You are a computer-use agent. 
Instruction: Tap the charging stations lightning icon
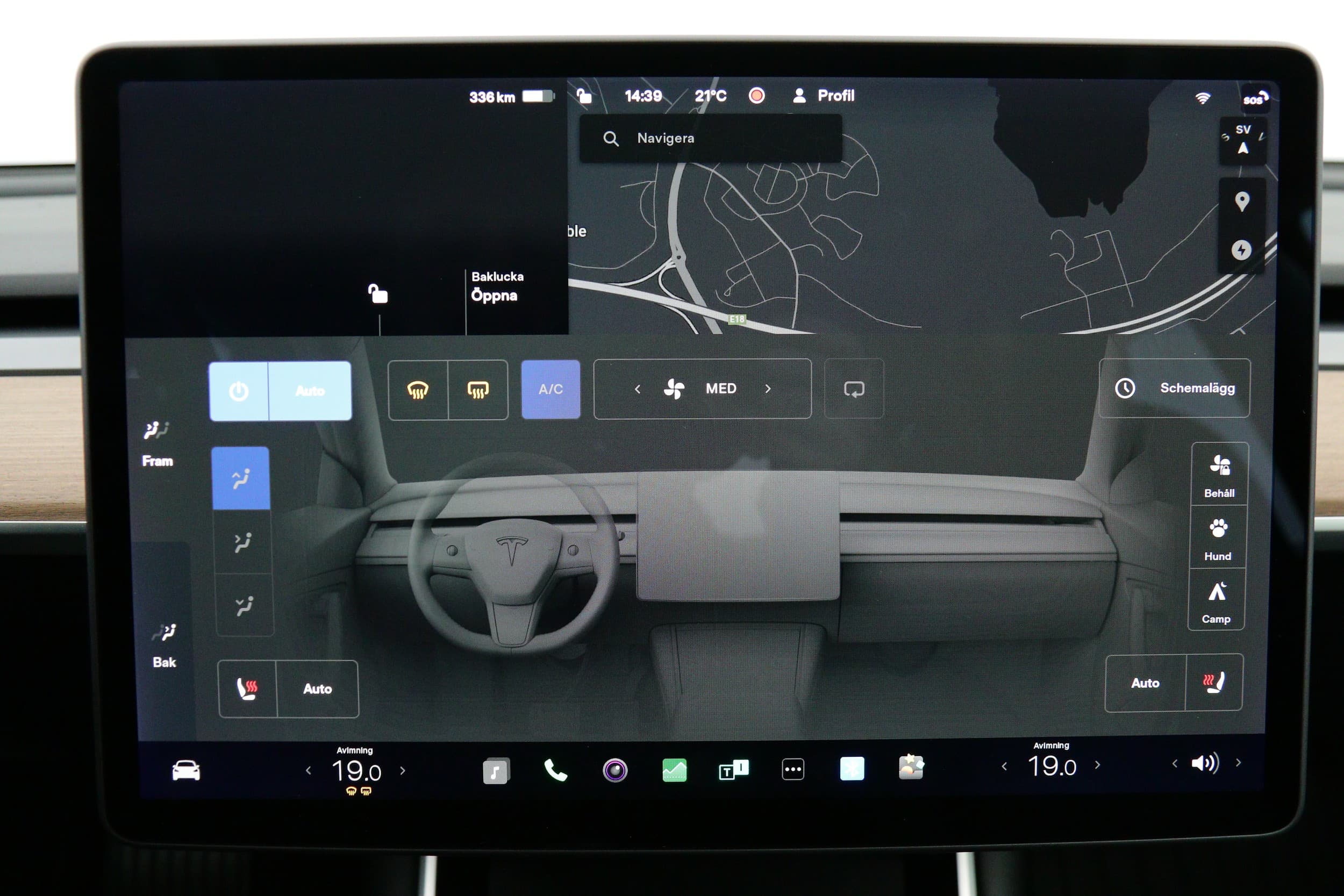1241,250
